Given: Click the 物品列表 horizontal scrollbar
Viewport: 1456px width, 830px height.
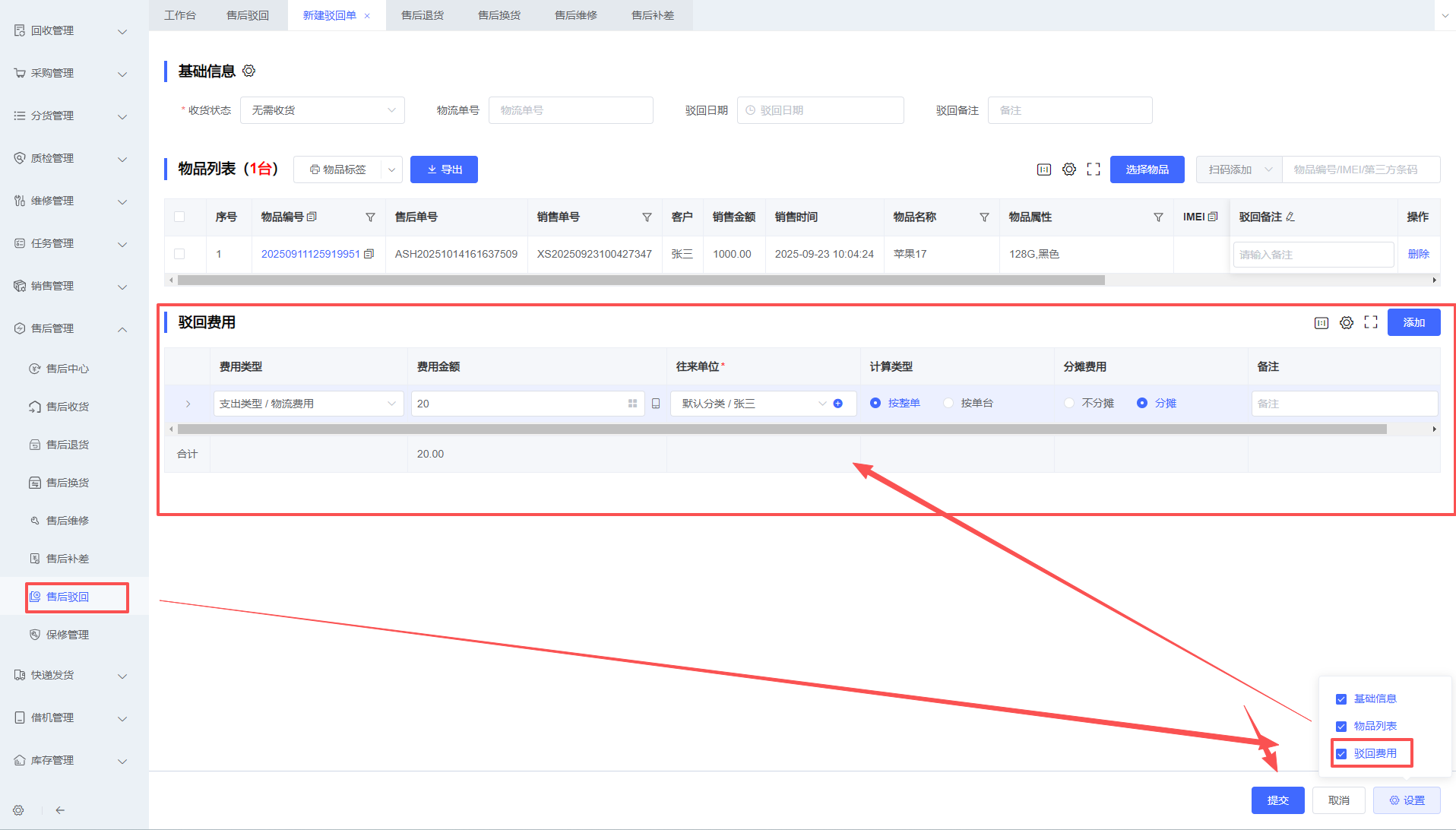Looking at the screenshot, I should (641, 280).
